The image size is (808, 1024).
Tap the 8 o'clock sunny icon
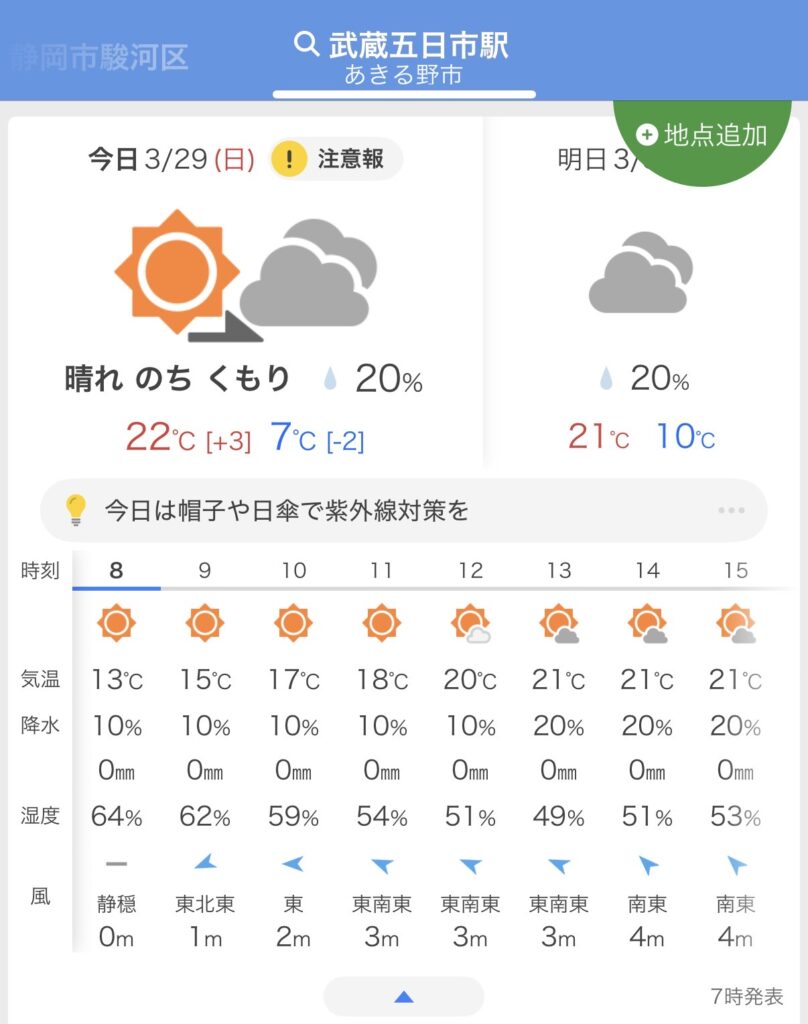click(116, 623)
